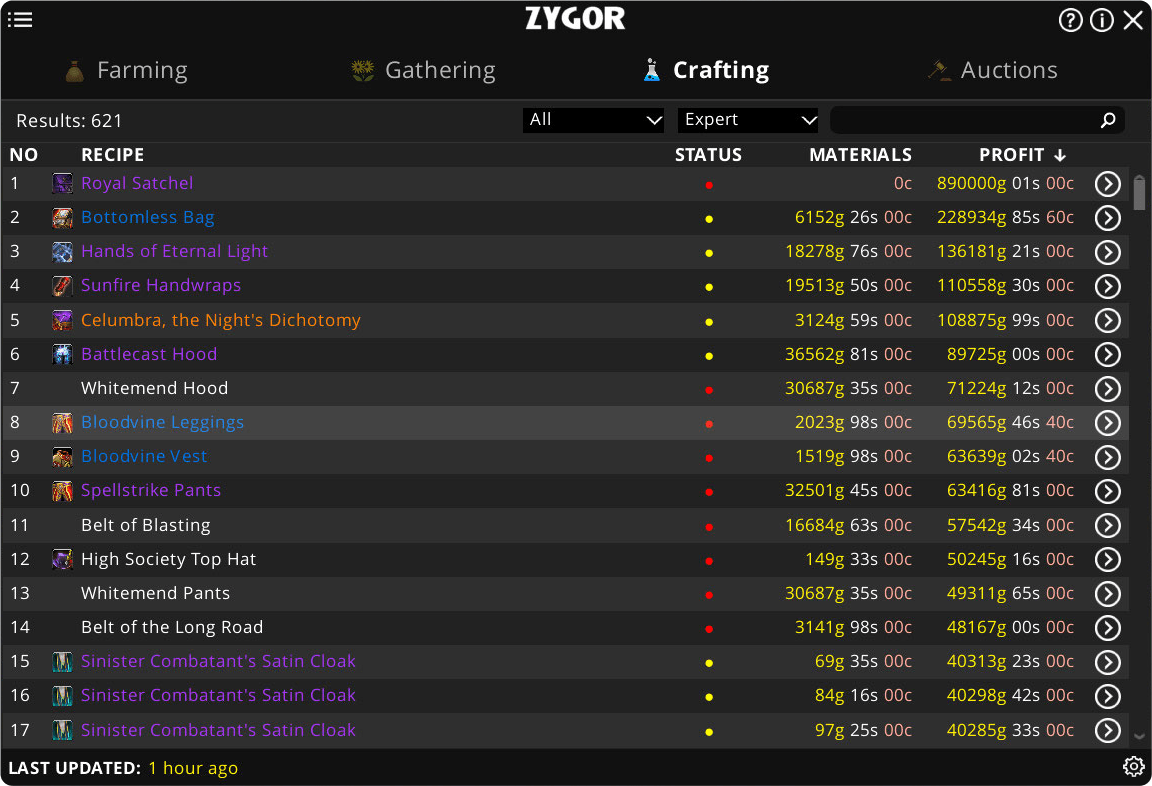Switch to the Gathering tab
The height and width of the screenshot is (786, 1152).
[423, 70]
